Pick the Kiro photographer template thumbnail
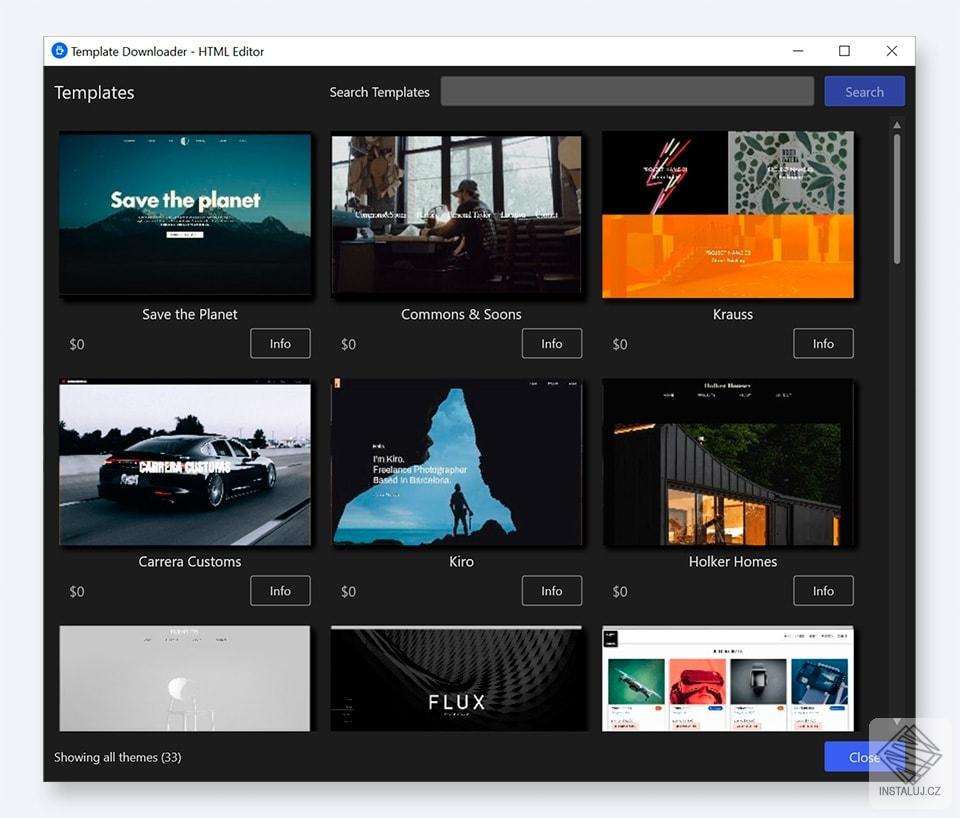 (x=456, y=462)
